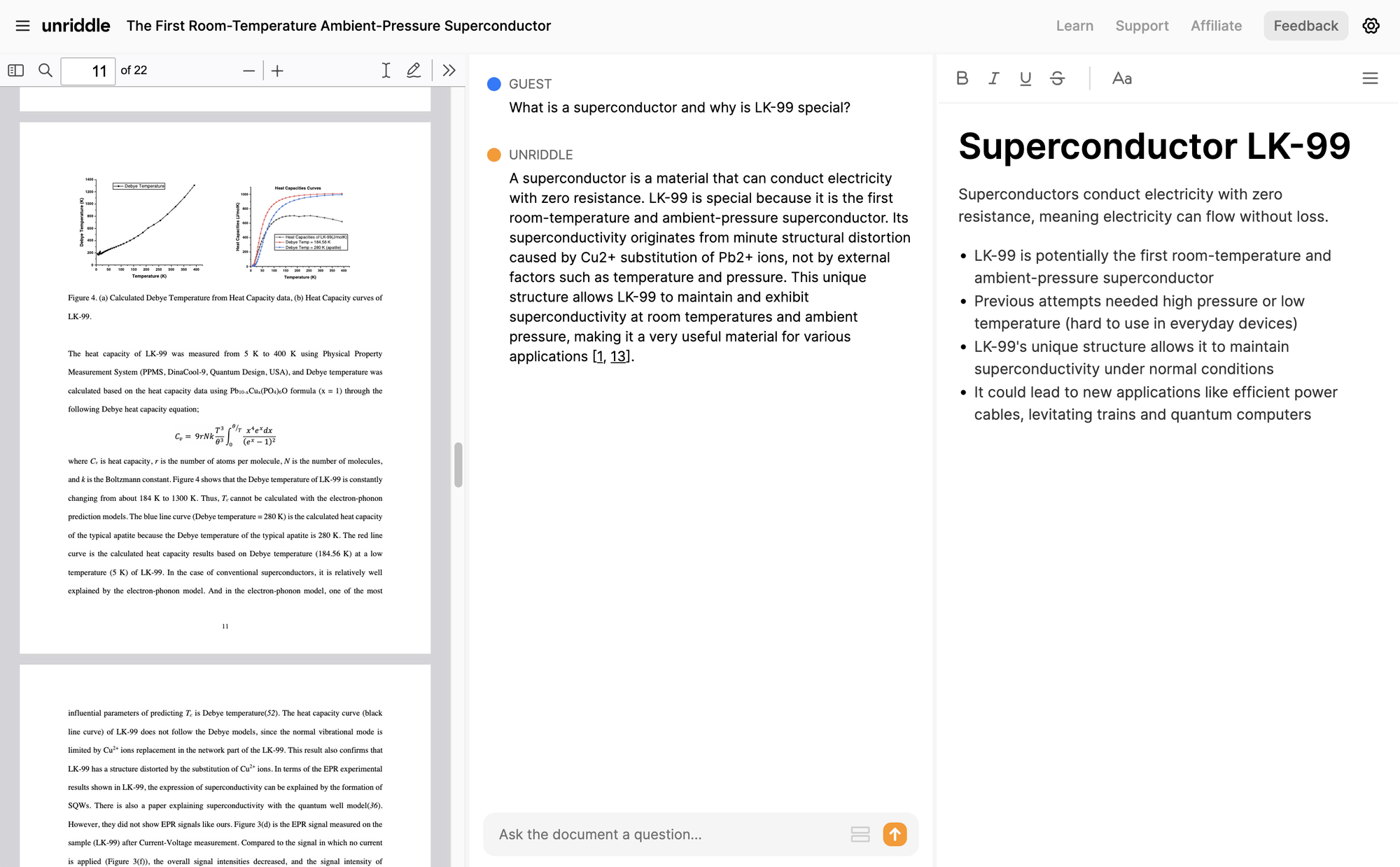
Task: Open the Support menu item
Action: tap(1142, 26)
